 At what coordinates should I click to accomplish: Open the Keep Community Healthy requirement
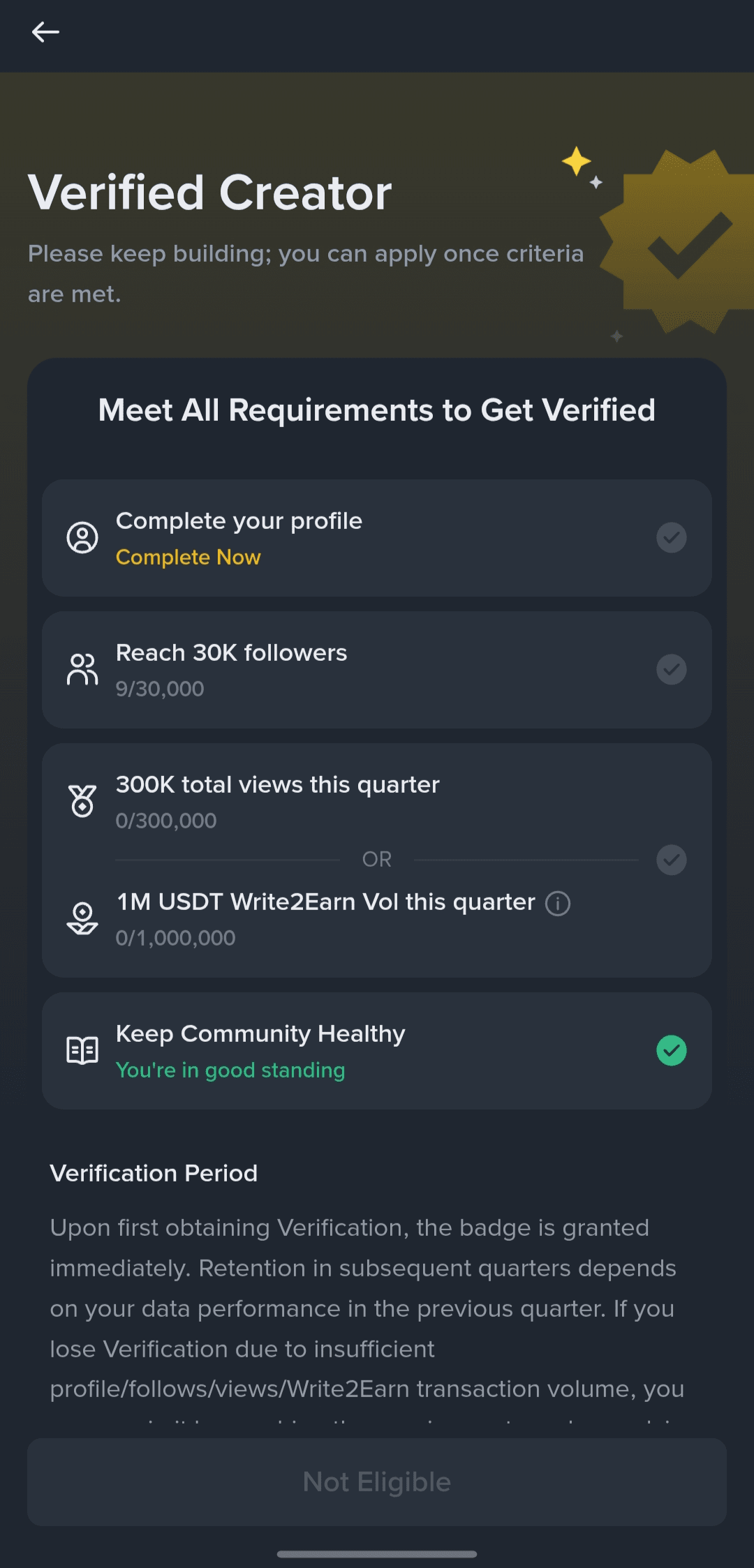click(x=260, y=1033)
